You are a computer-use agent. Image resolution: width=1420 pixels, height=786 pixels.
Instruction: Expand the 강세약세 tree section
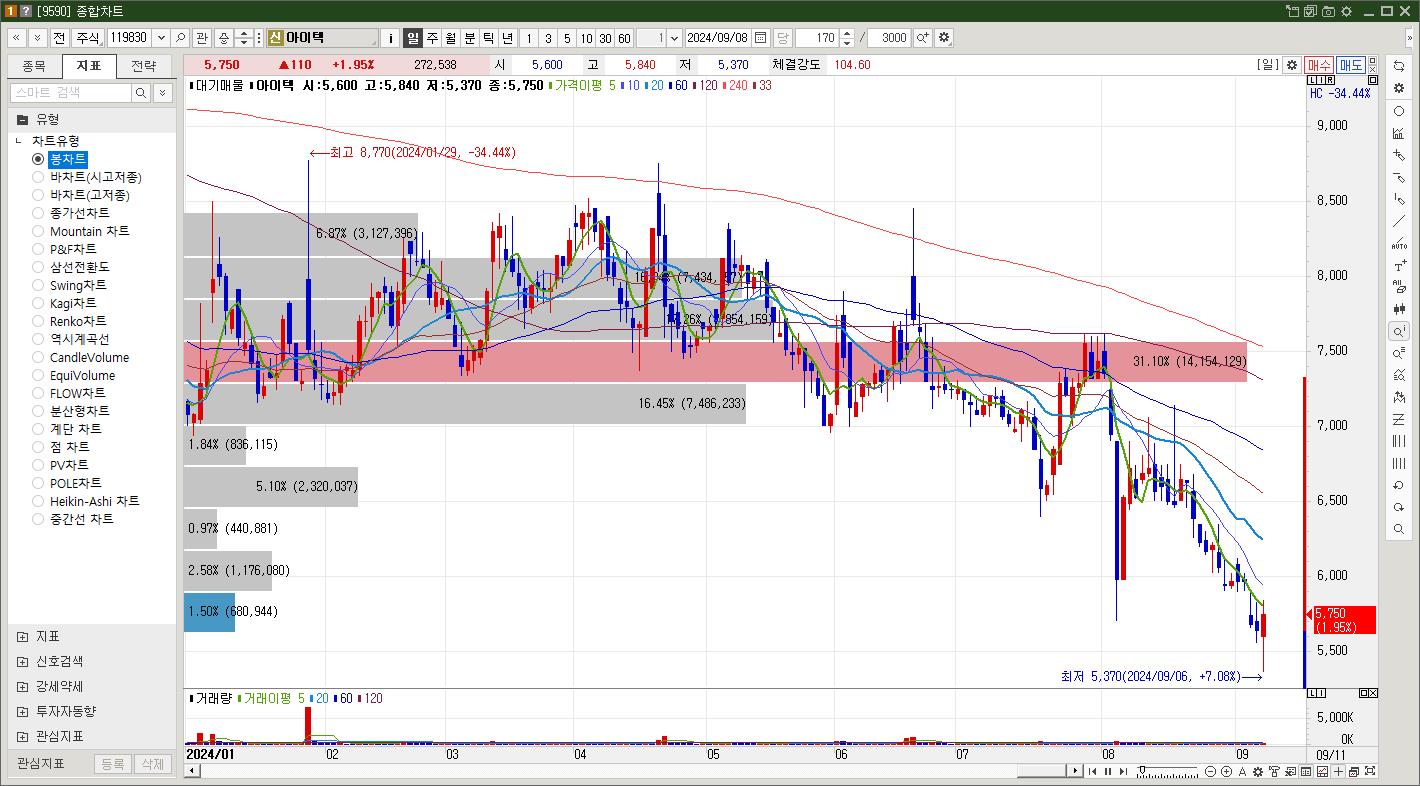[x=22, y=686]
